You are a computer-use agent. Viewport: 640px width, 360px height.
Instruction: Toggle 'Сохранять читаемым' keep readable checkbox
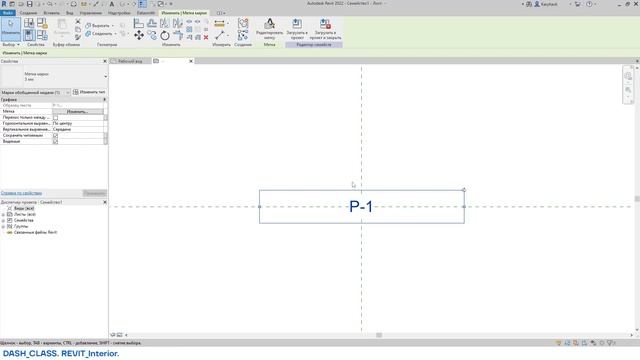[56, 136]
